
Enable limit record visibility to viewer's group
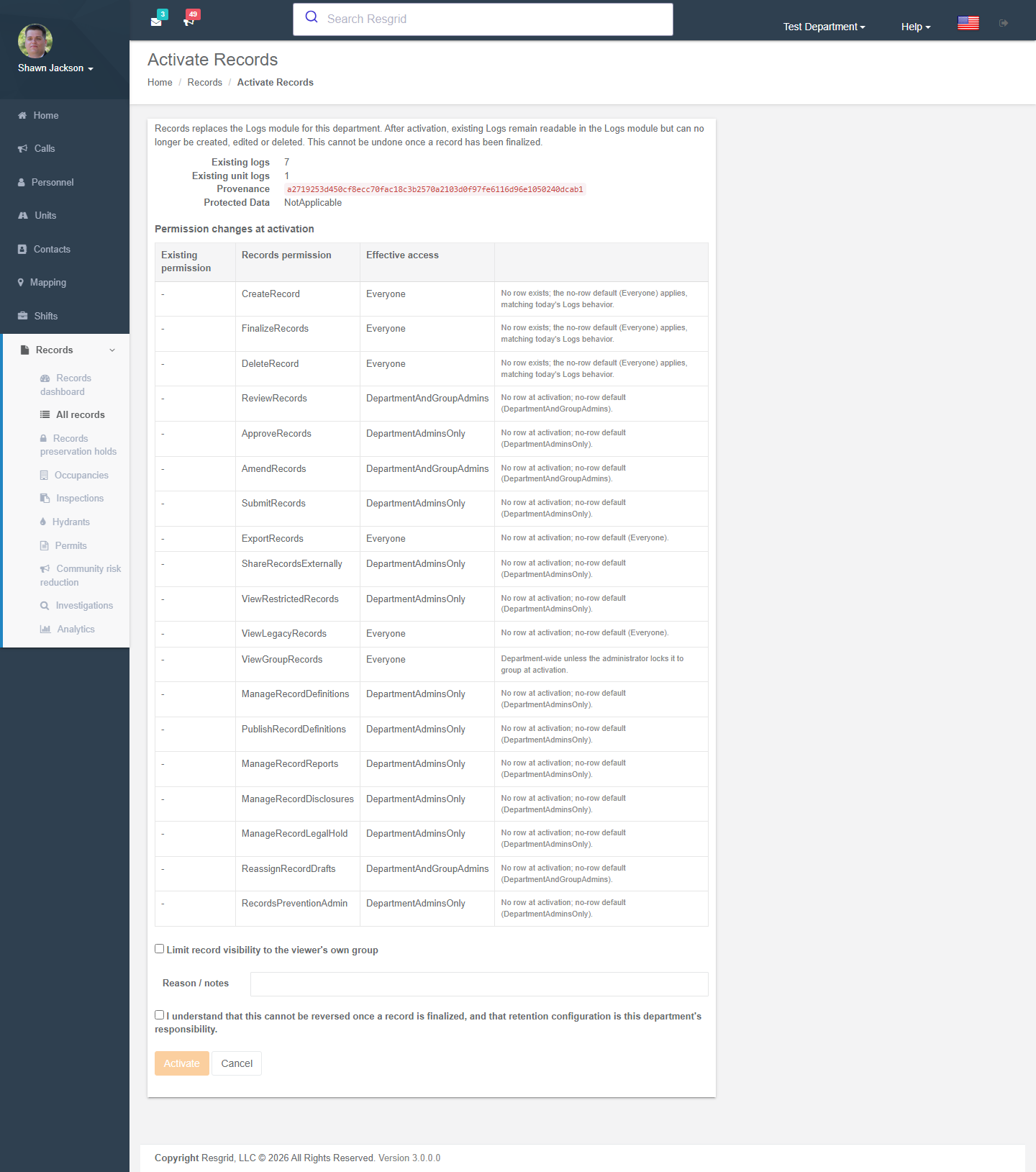click(160, 949)
